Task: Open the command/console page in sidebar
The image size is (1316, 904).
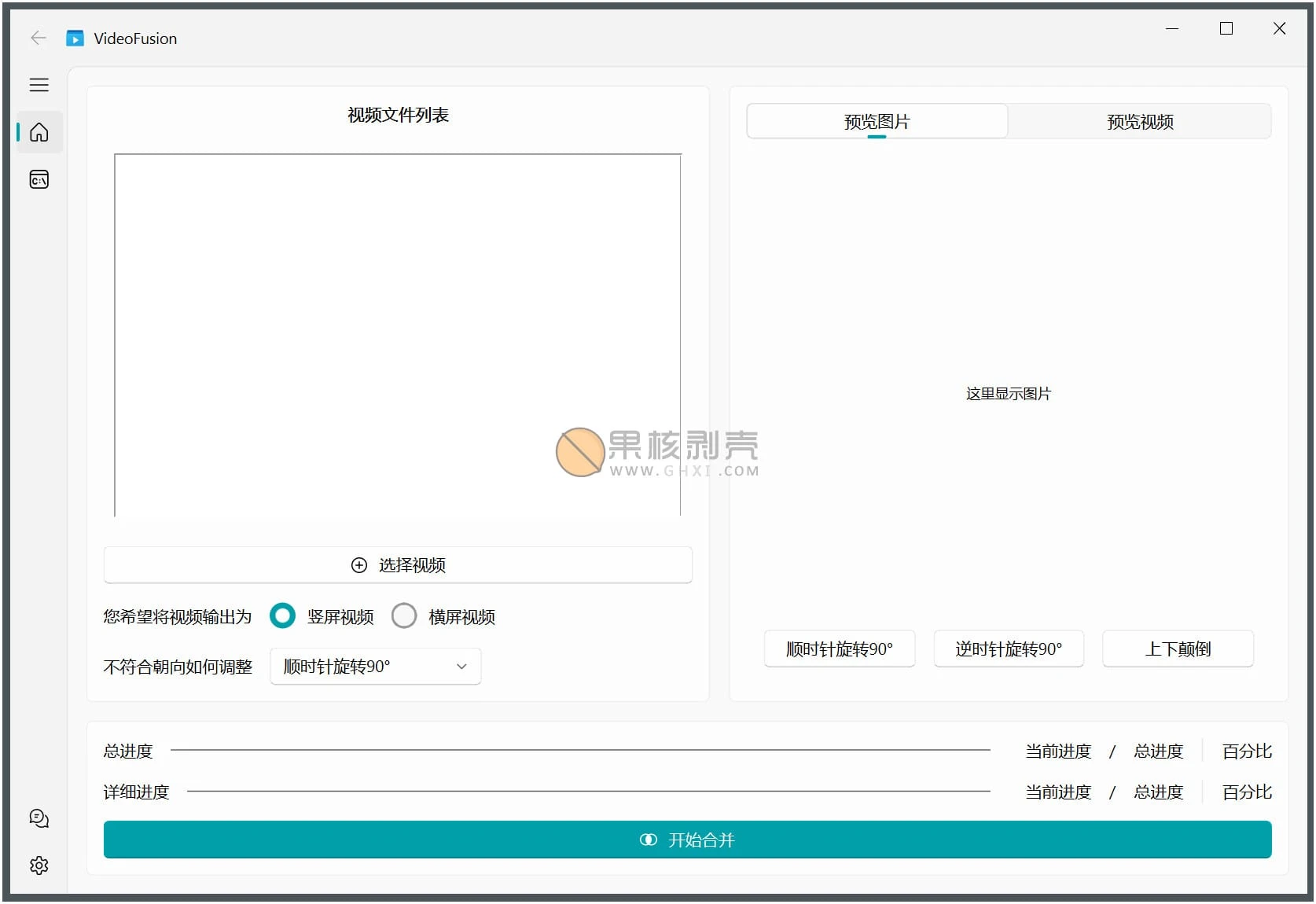Action: pyautogui.click(x=39, y=179)
